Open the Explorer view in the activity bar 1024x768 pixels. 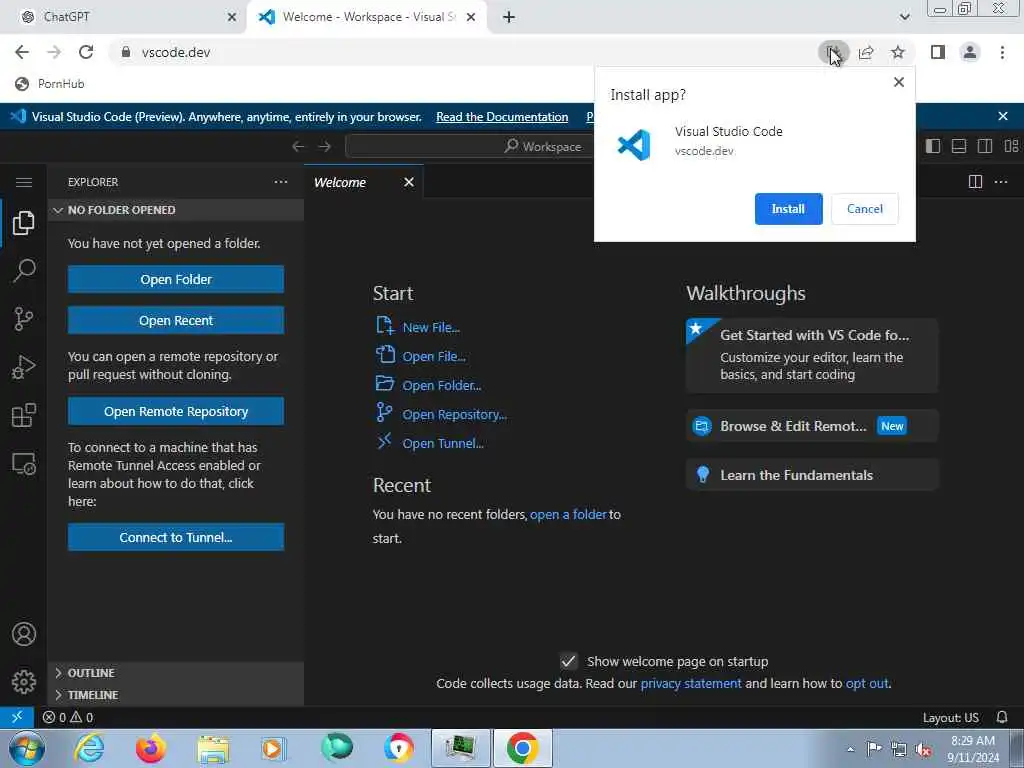tap(24, 223)
